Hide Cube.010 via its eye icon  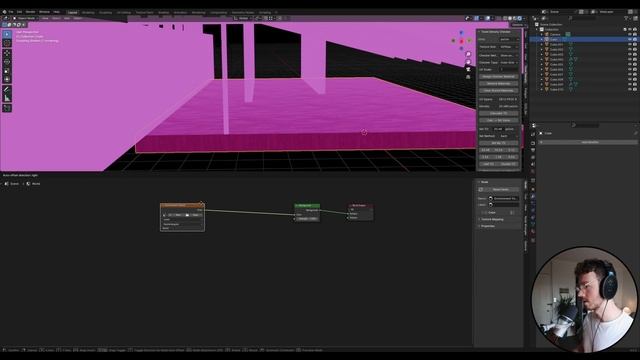click(630, 89)
